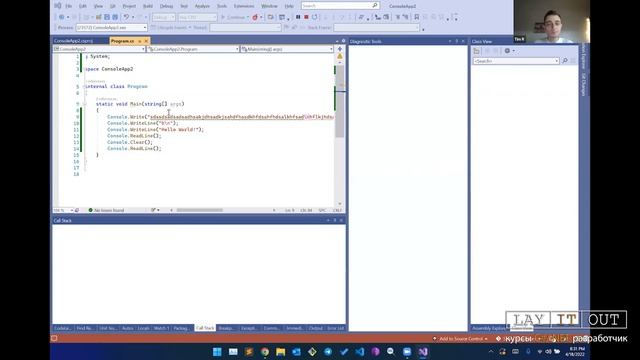Image resolution: width=640 pixels, height=360 pixels.
Task: Switch to the Output tab
Action: 316,328
